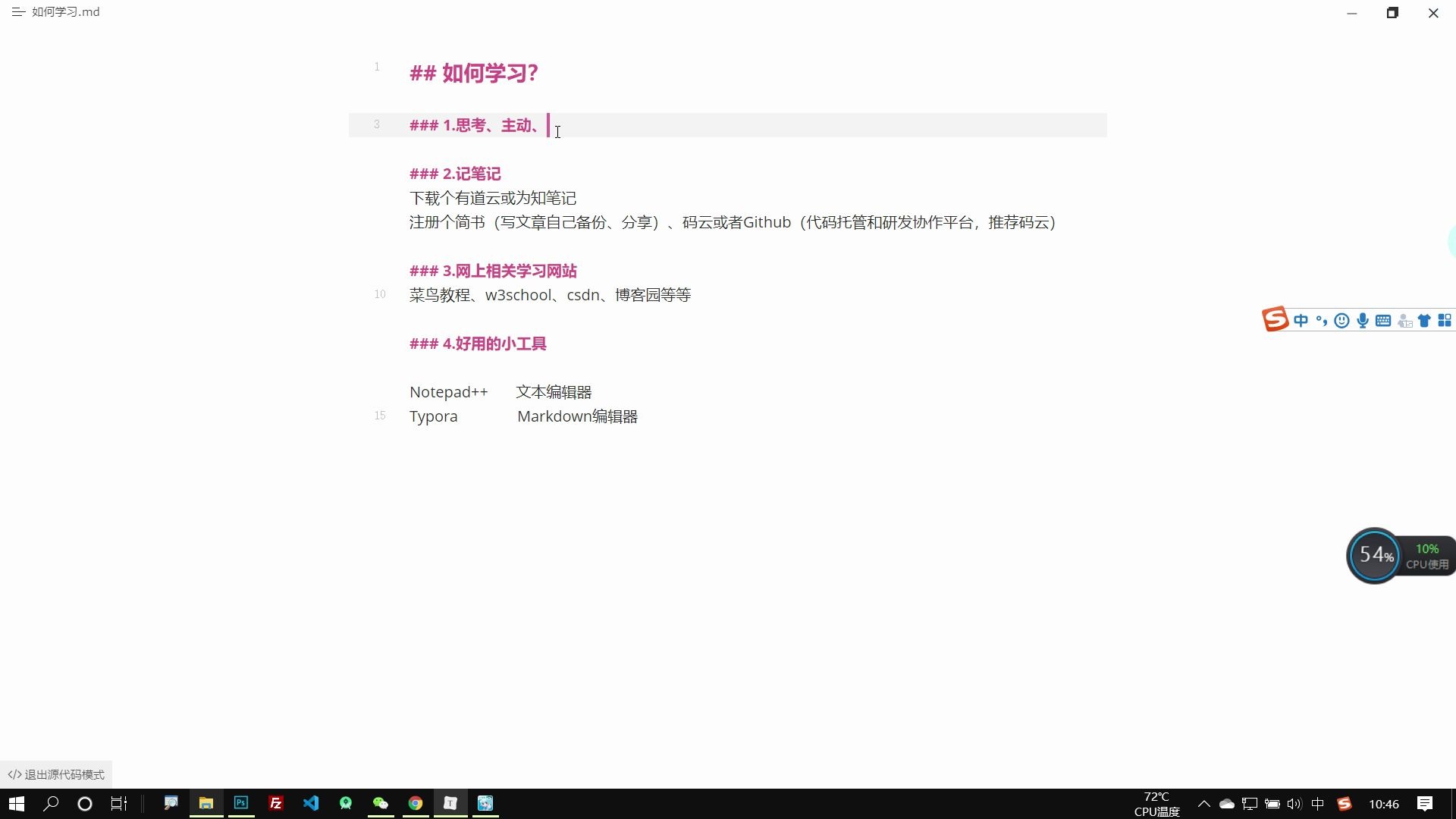Viewport: 1456px width, 819px height.
Task: Click line '下载个有道云或为知笔记'
Action: click(493, 198)
